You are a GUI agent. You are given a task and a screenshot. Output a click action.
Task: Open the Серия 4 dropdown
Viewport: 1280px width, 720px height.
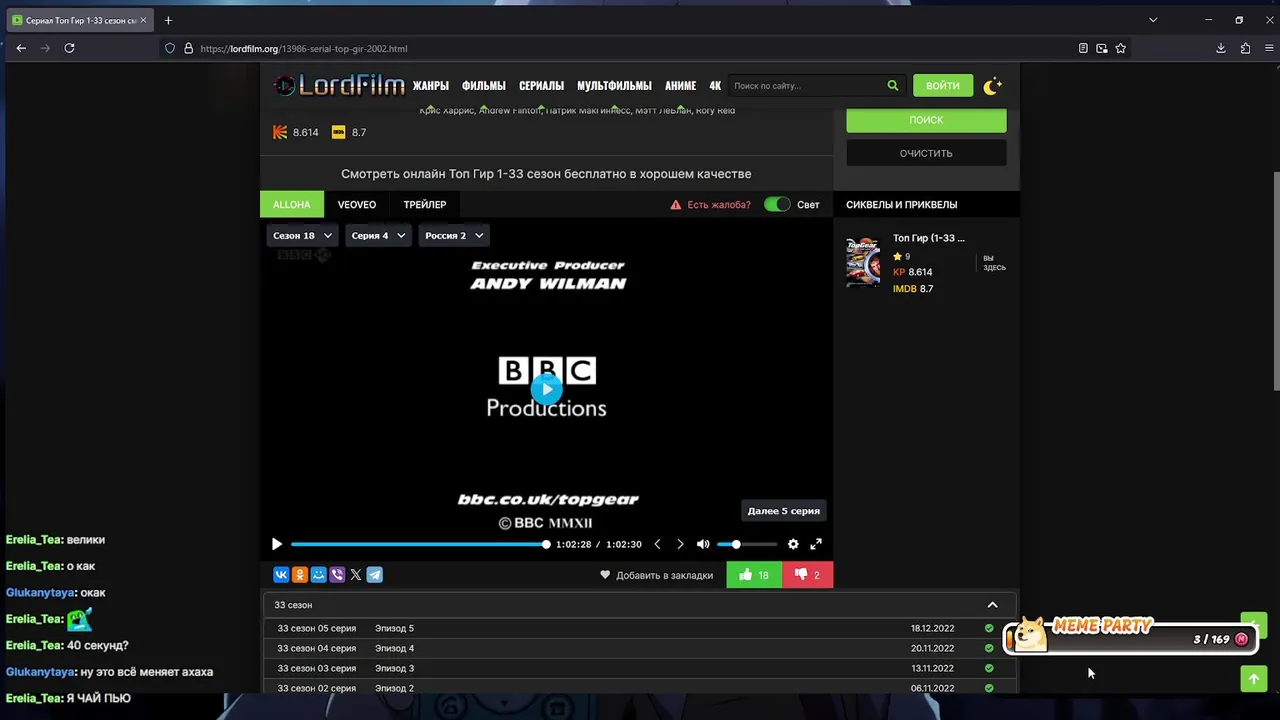378,236
